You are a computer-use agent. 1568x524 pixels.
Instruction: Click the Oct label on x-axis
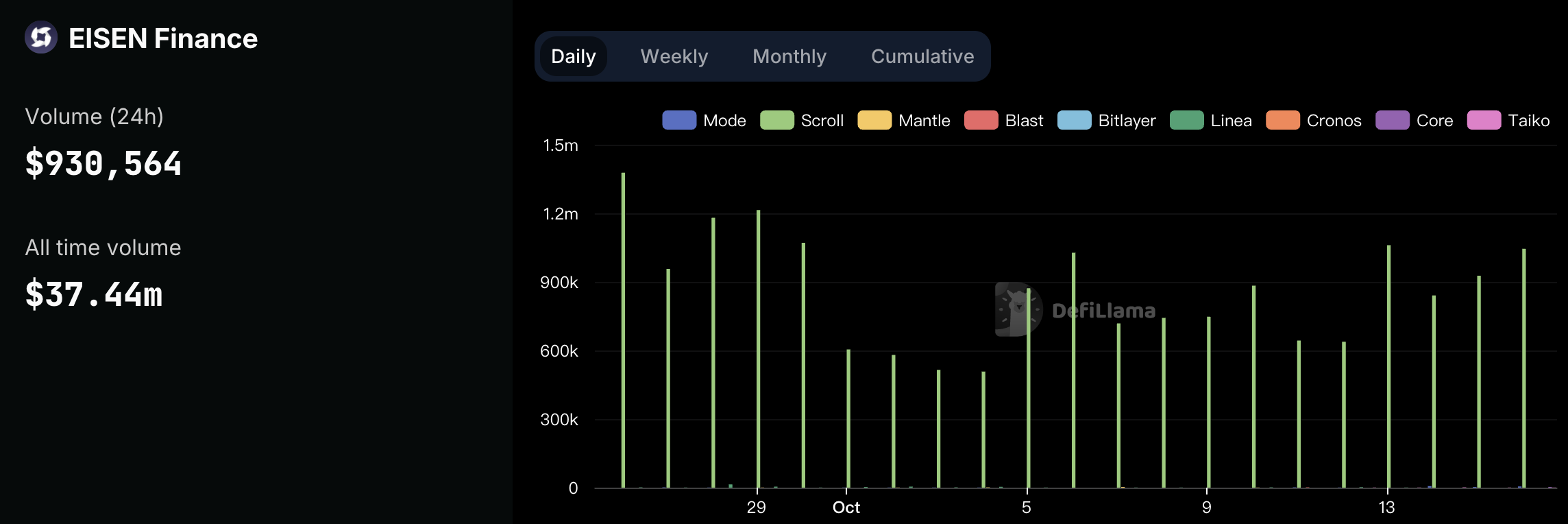click(846, 508)
